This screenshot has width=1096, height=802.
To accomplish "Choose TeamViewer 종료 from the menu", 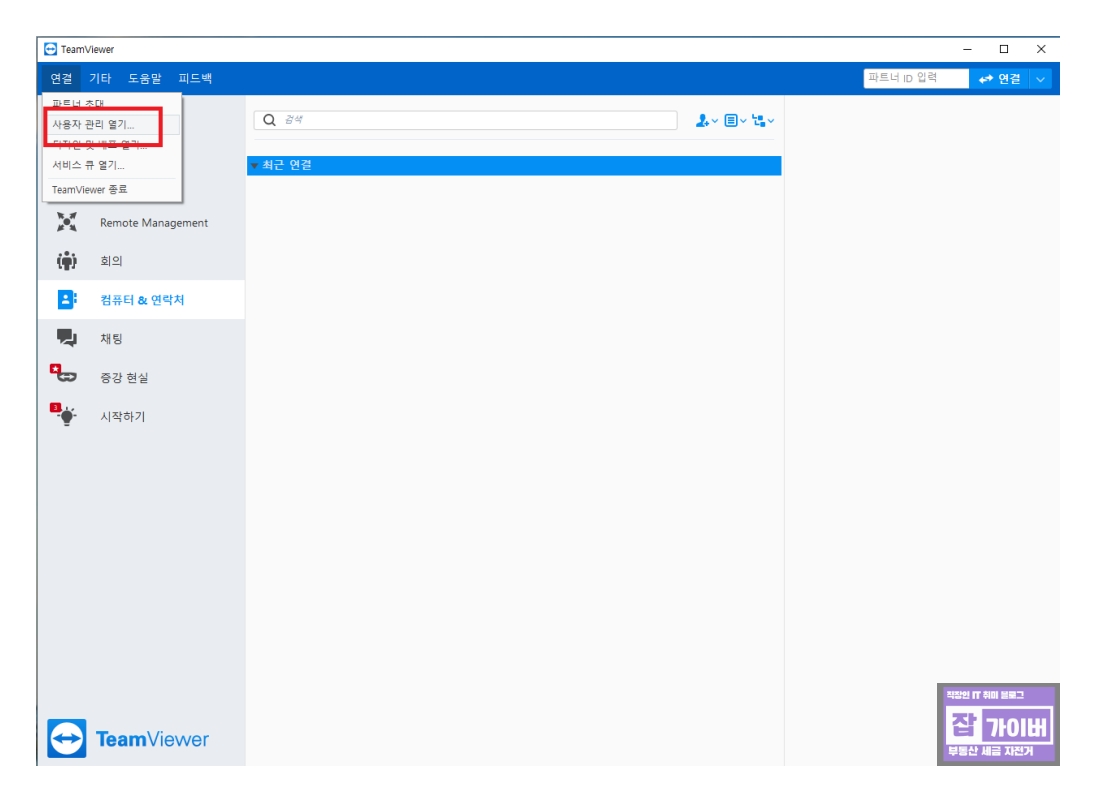I will click(112, 189).
